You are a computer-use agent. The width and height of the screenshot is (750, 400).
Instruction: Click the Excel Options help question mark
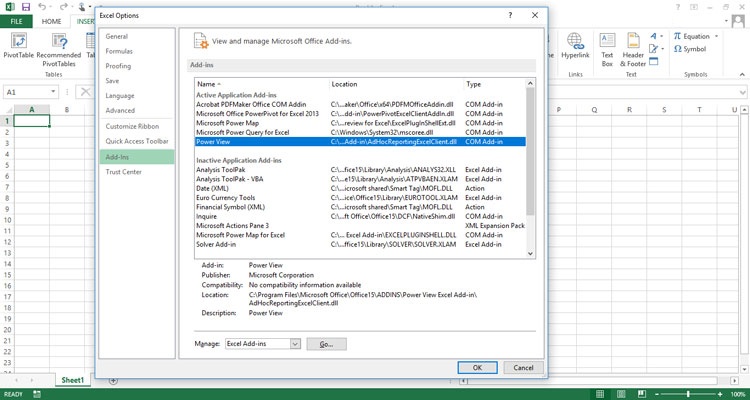click(x=510, y=15)
